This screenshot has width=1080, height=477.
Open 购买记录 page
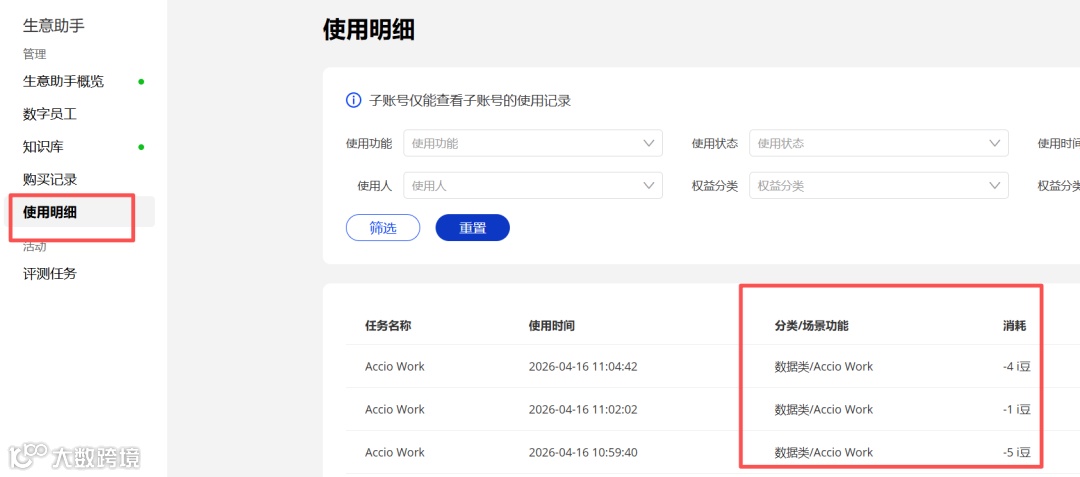click(50, 180)
